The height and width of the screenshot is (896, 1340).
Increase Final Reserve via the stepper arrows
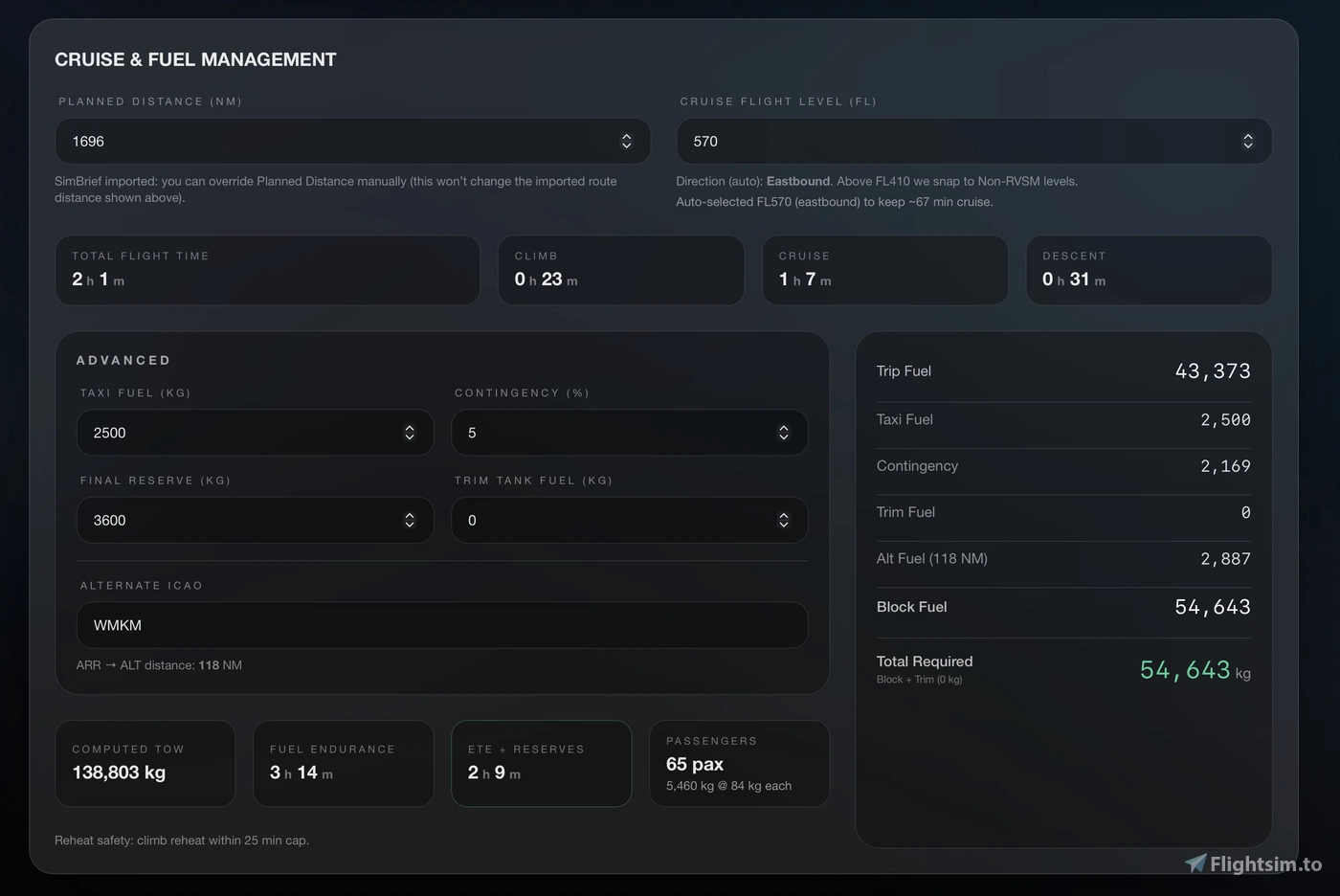click(x=410, y=520)
